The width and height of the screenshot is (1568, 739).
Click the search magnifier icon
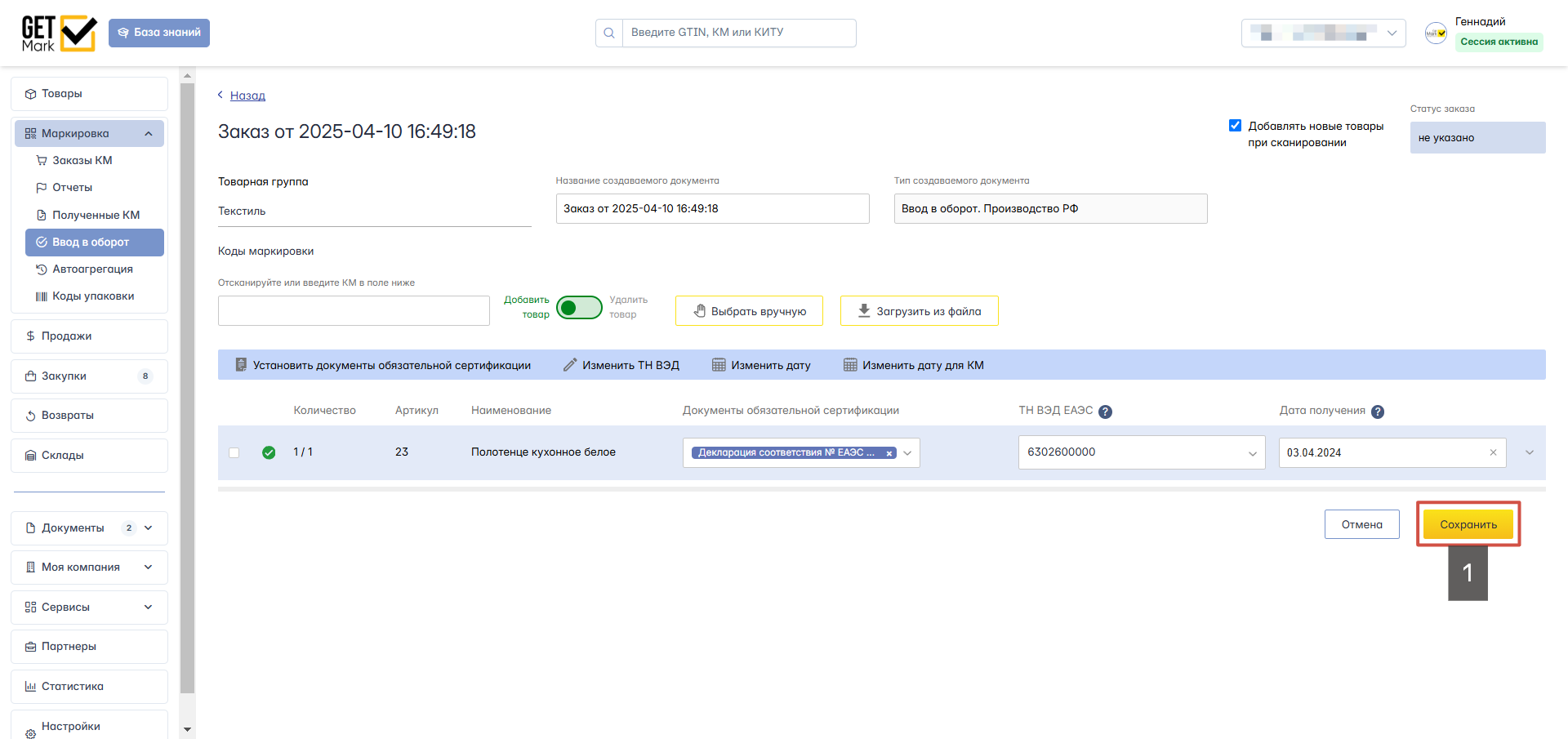(x=609, y=33)
